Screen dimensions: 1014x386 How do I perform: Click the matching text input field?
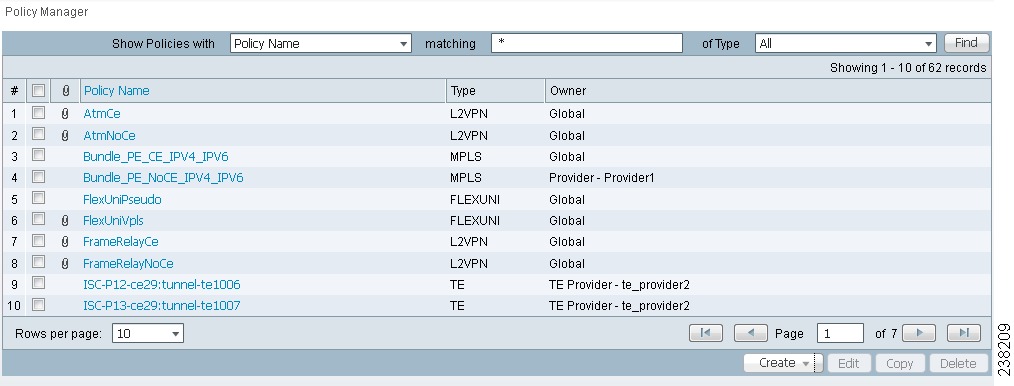coord(587,43)
